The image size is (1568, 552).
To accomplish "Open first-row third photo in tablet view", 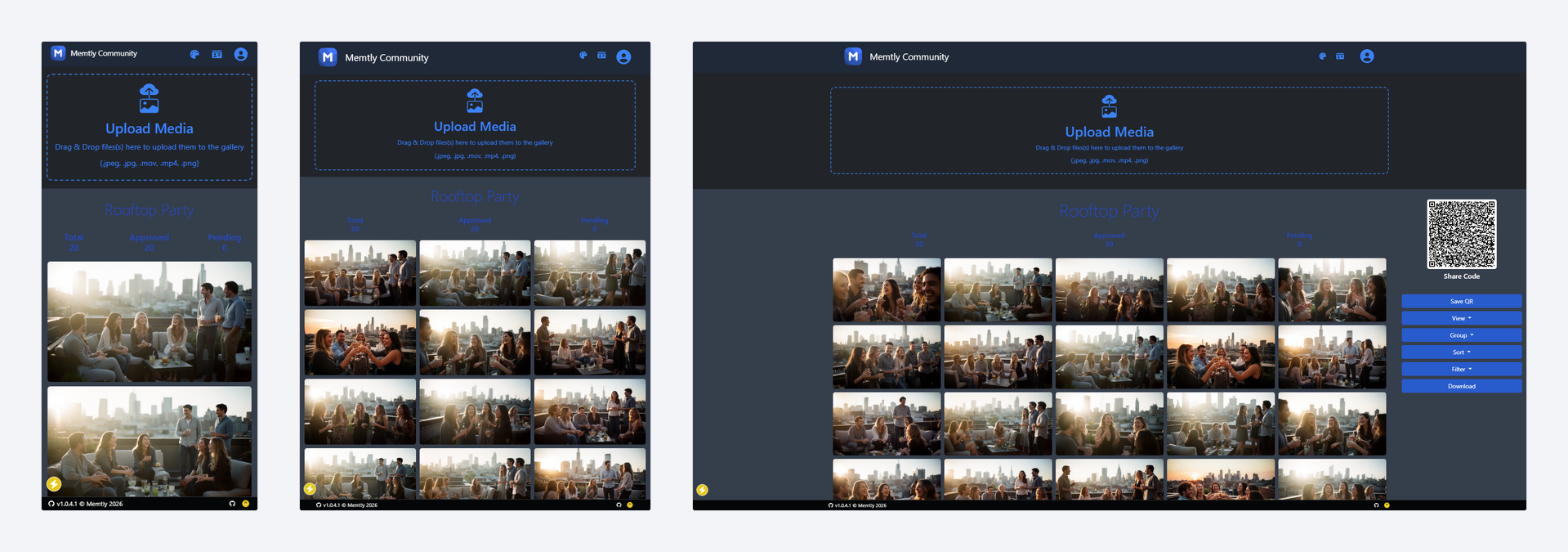I will pos(590,272).
